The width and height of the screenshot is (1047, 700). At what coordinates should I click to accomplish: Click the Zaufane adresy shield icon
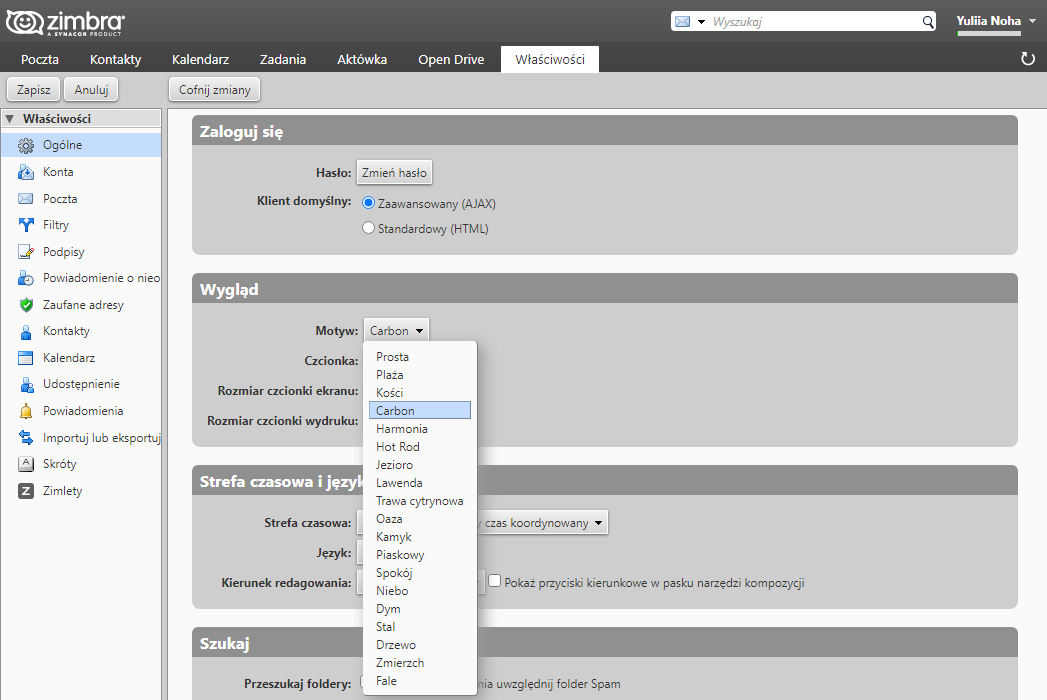point(26,305)
